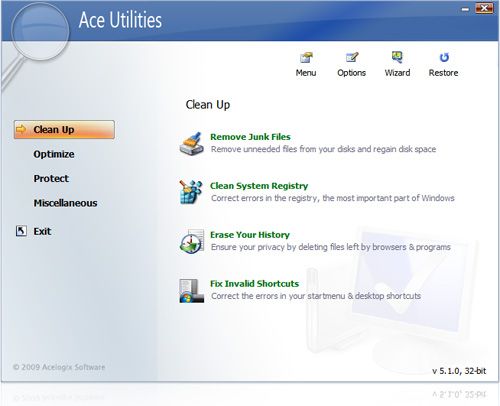500x406 pixels.
Task: Open the Erase Your History link
Action: (250, 235)
